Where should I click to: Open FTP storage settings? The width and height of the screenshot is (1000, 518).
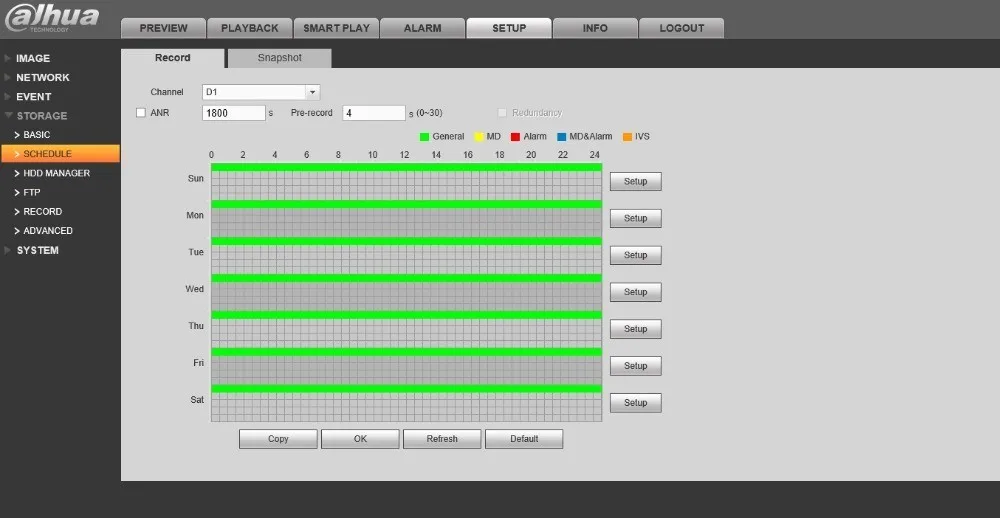(x=32, y=192)
